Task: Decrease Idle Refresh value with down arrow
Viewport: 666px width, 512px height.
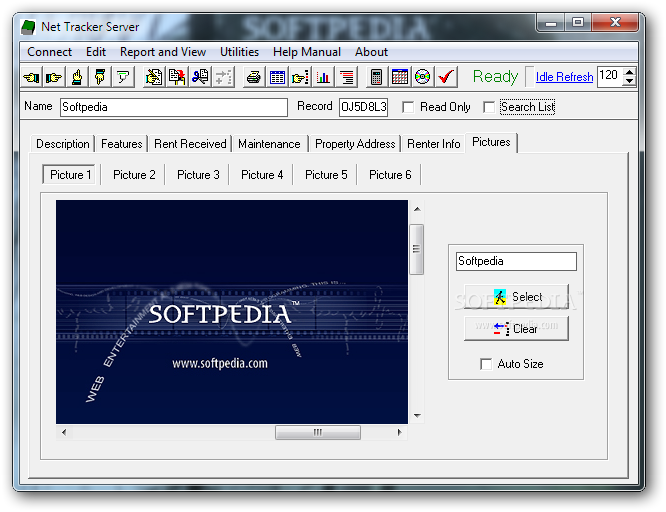Action: click(x=629, y=82)
